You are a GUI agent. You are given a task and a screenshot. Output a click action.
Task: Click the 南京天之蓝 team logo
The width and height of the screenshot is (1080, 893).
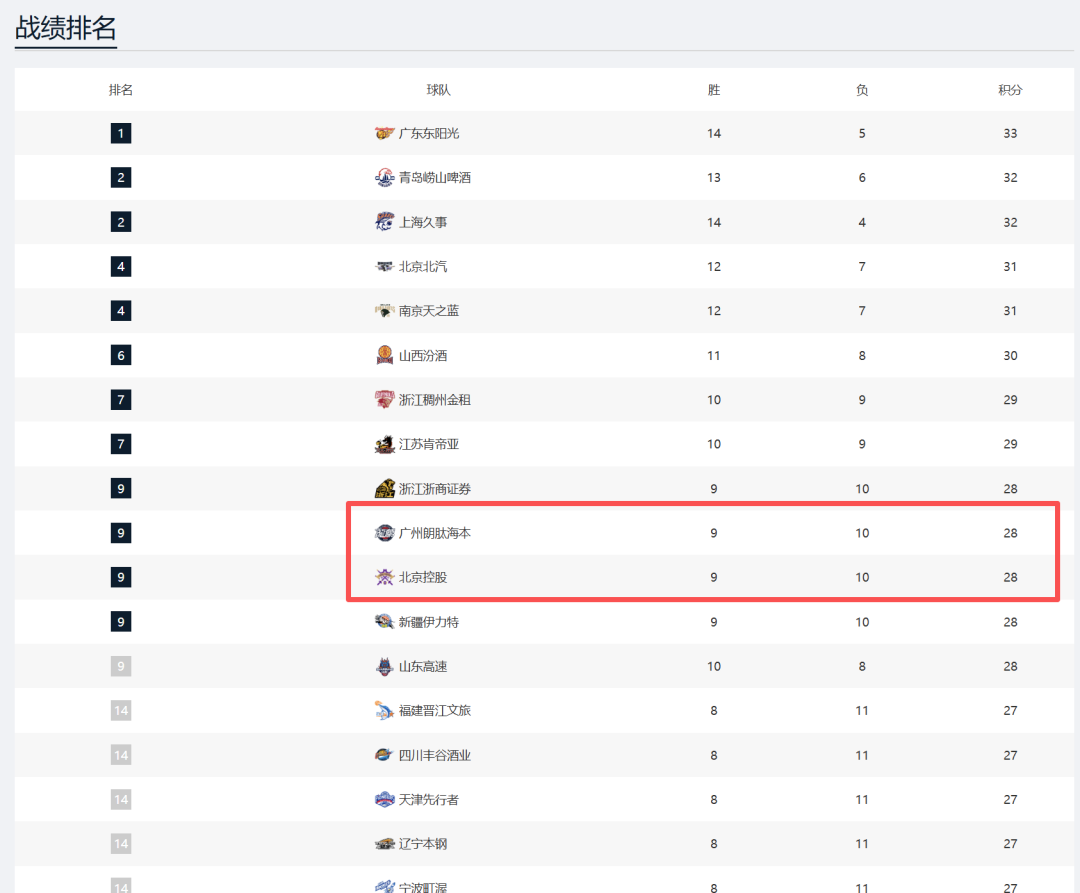pyautogui.click(x=384, y=311)
